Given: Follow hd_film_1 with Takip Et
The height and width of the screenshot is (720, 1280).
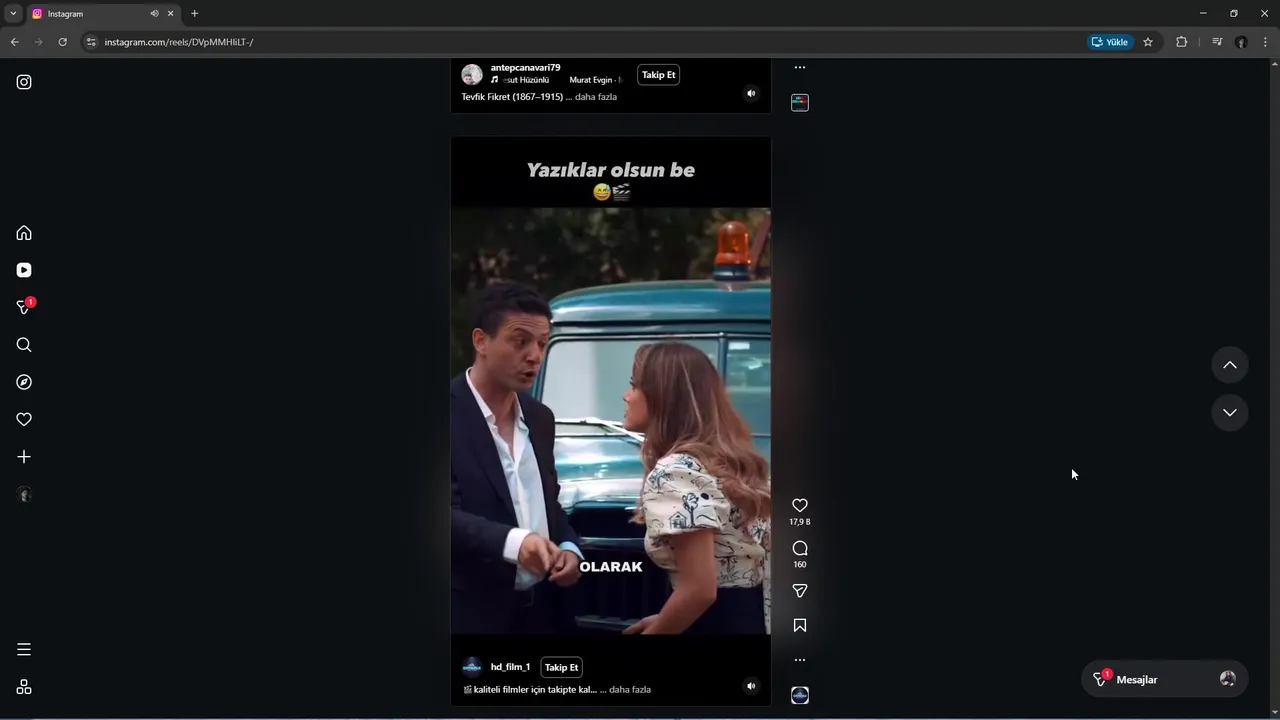Looking at the screenshot, I should click(561, 667).
